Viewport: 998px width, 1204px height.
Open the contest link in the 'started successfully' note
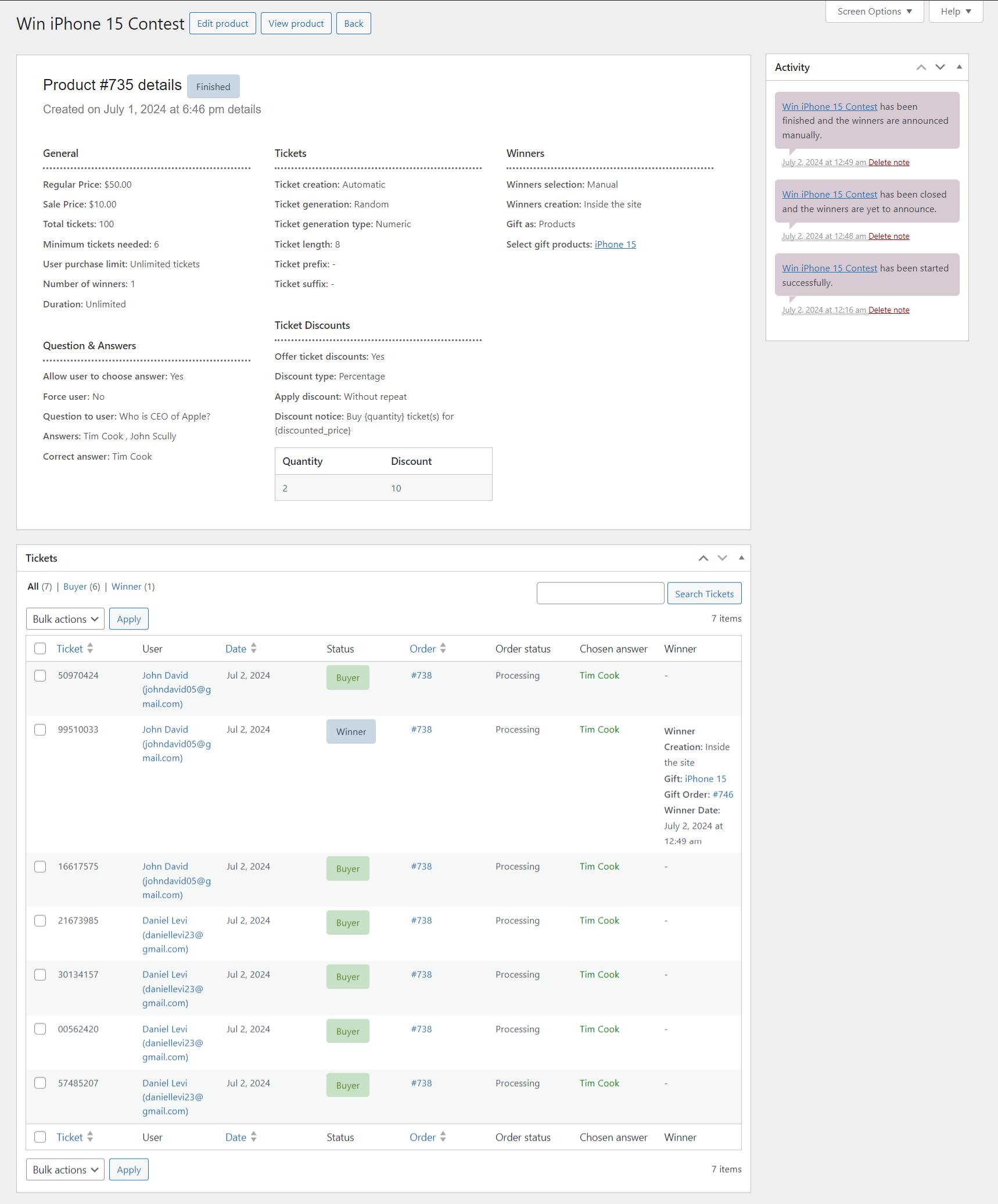(x=830, y=268)
